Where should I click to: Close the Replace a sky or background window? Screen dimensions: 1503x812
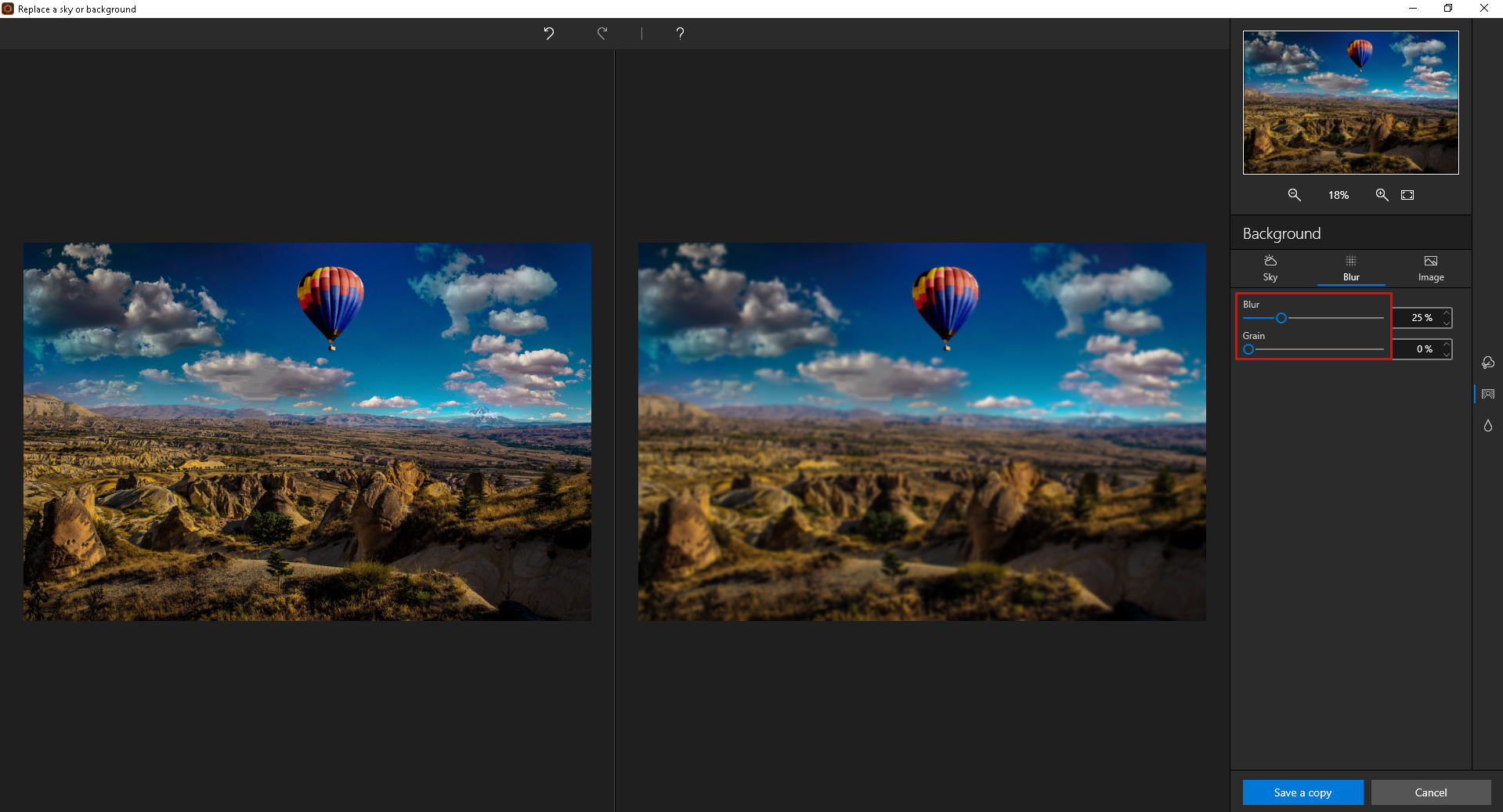coord(1484,9)
